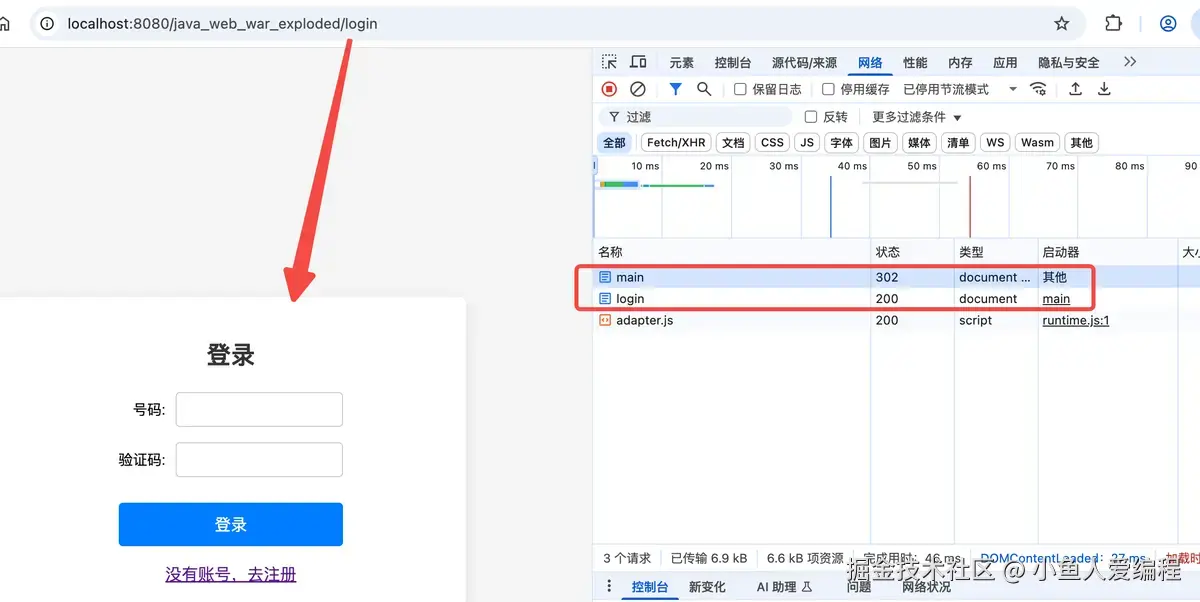Click the browser address bar URL
The height and width of the screenshot is (602, 1200).
point(222,23)
